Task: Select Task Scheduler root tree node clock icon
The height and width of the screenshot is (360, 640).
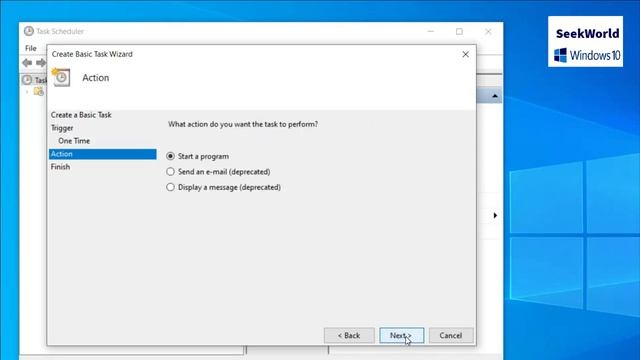Action: [27, 80]
